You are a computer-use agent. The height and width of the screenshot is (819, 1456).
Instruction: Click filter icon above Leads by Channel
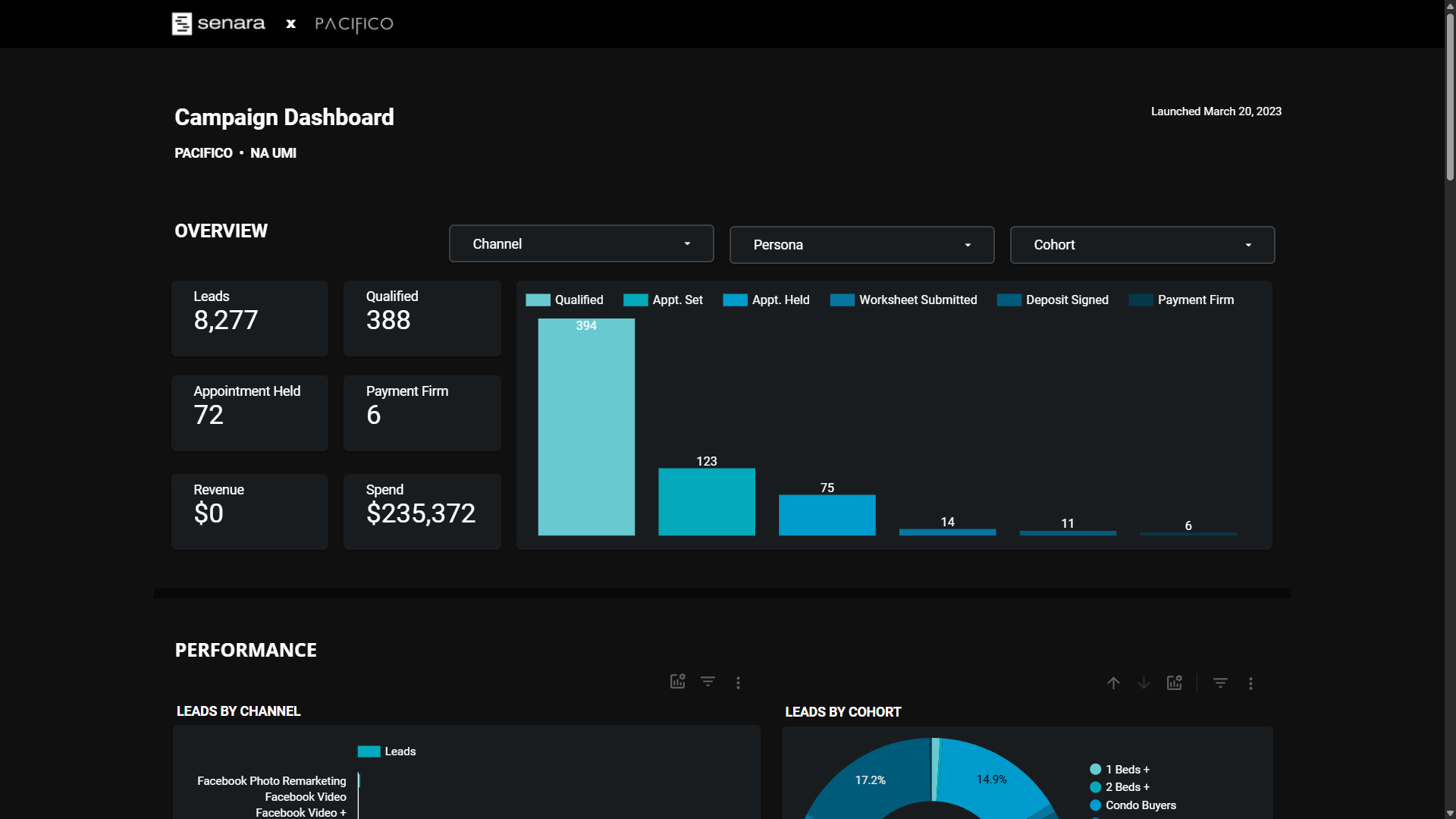pyautogui.click(x=708, y=682)
